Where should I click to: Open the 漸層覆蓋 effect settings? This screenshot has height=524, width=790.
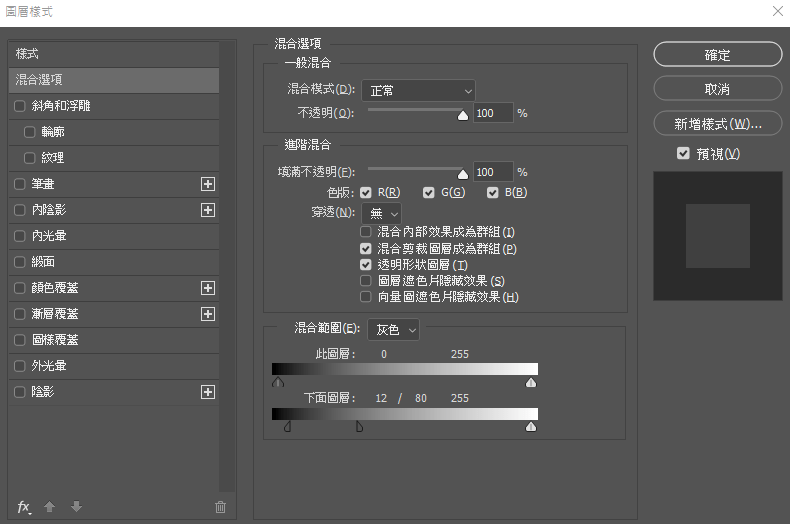click(55, 314)
